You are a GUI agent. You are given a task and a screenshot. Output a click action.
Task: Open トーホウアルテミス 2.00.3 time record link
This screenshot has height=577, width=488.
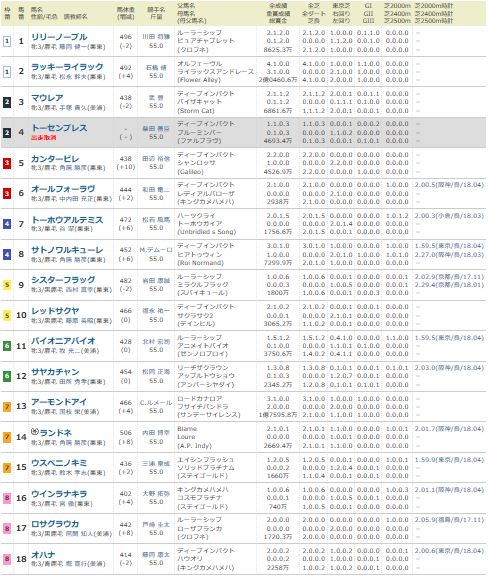(x=449, y=215)
